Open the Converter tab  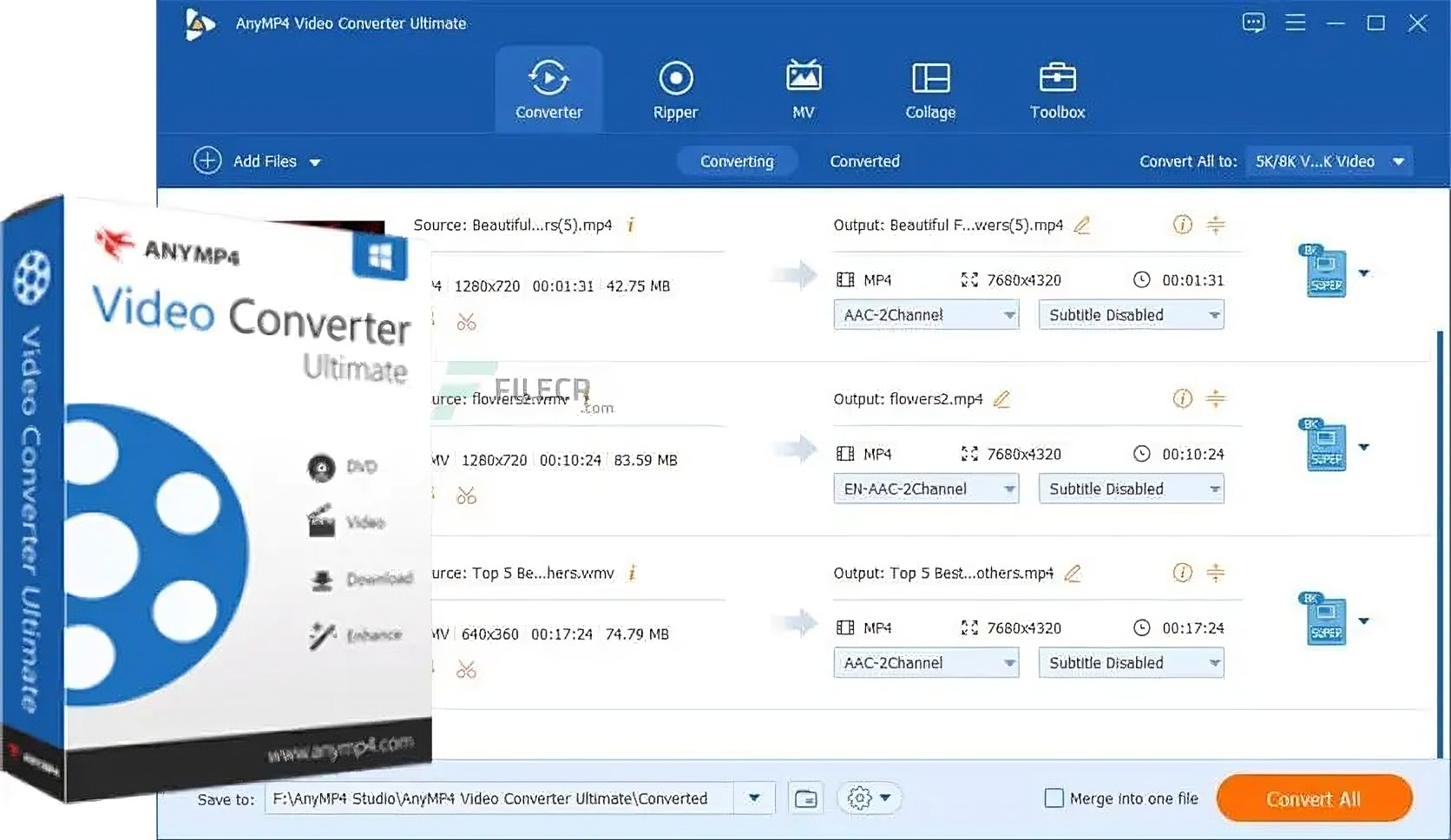point(548,89)
